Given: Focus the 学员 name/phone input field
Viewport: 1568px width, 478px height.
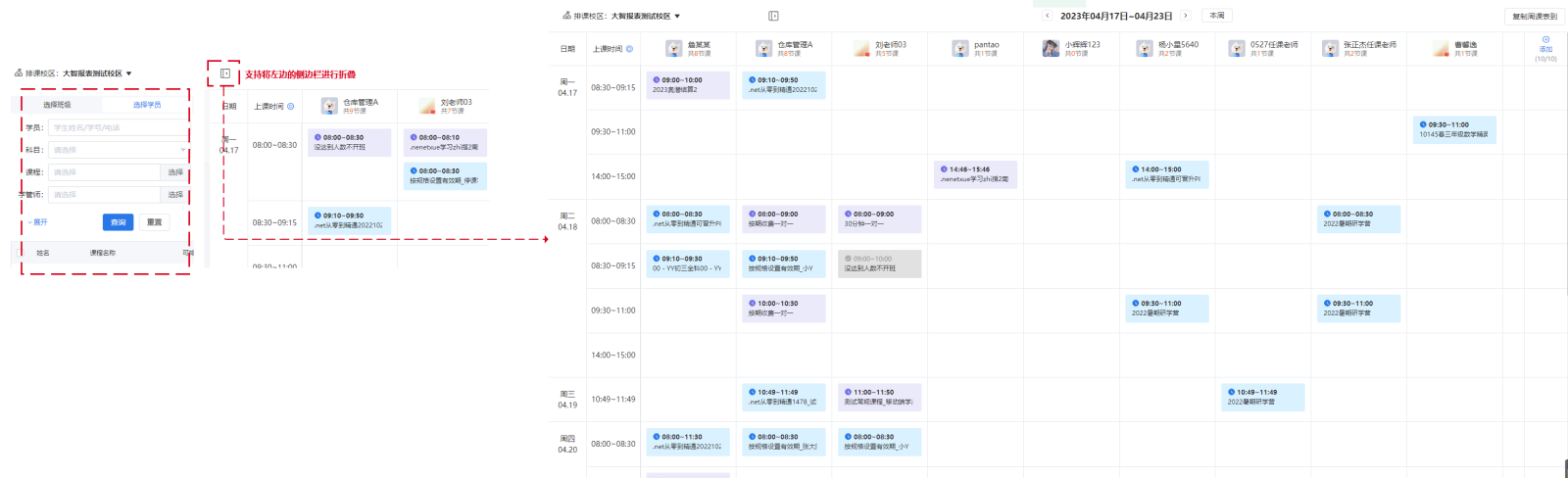Looking at the screenshot, I should (118, 127).
